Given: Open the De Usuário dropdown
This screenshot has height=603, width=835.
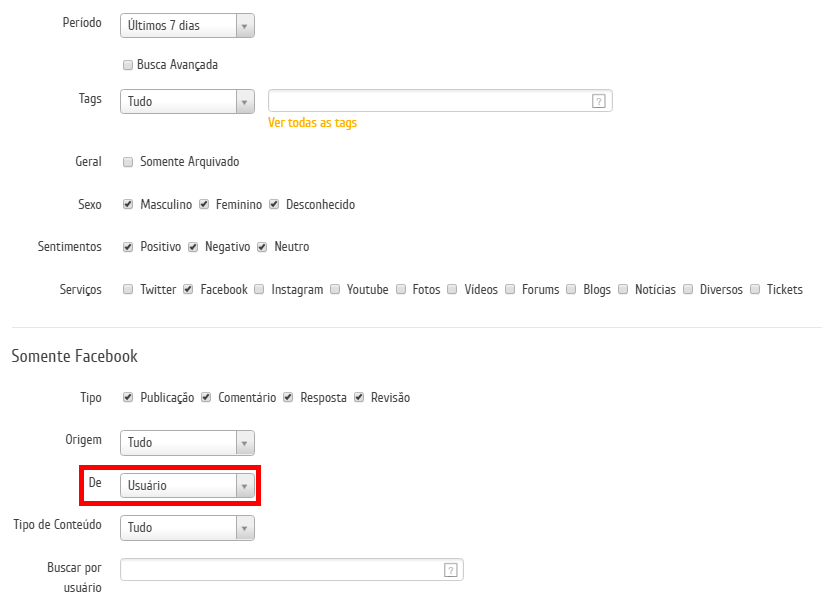Looking at the screenshot, I should pos(187,485).
